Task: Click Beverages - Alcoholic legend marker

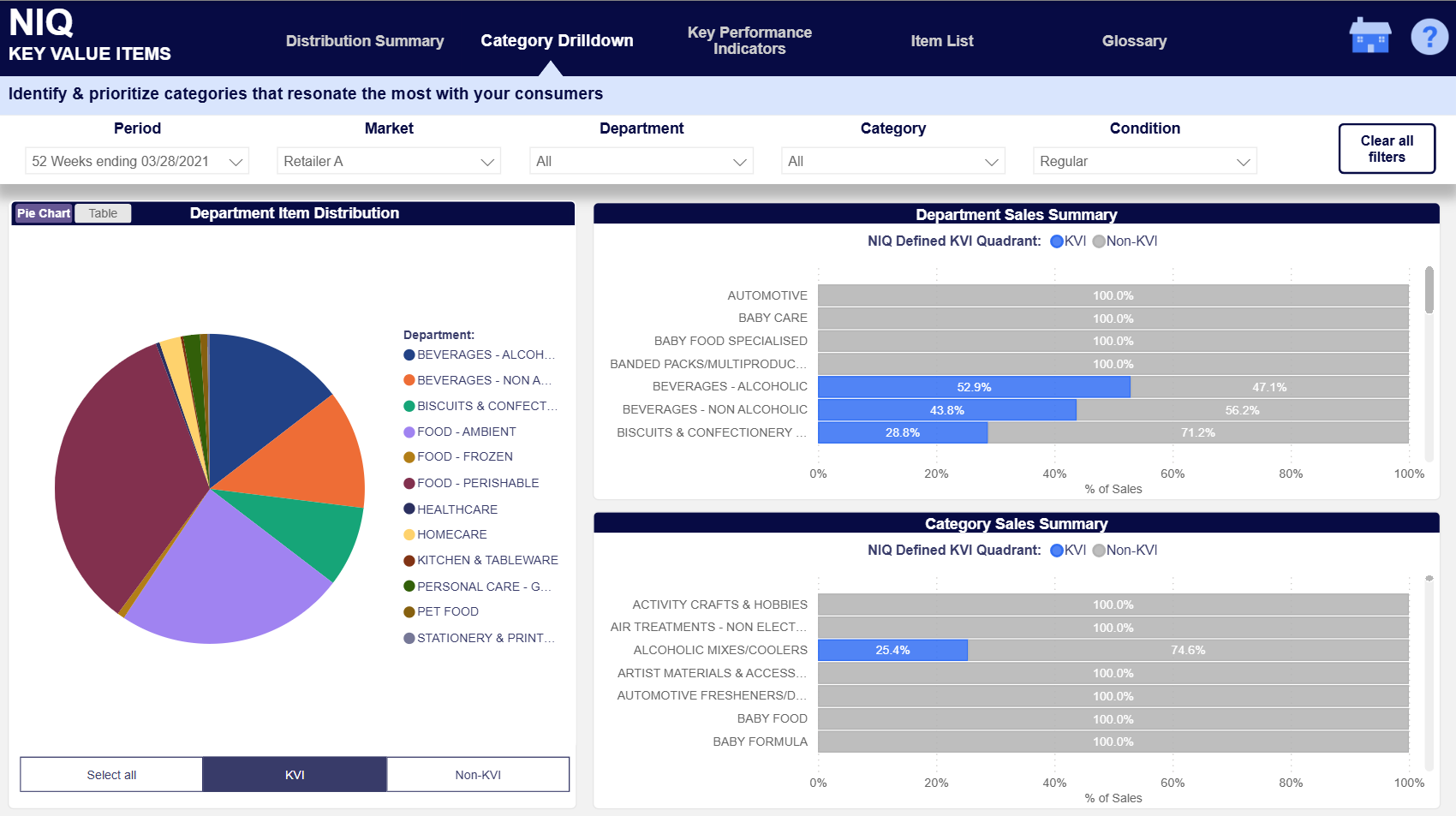Action: click(x=409, y=354)
